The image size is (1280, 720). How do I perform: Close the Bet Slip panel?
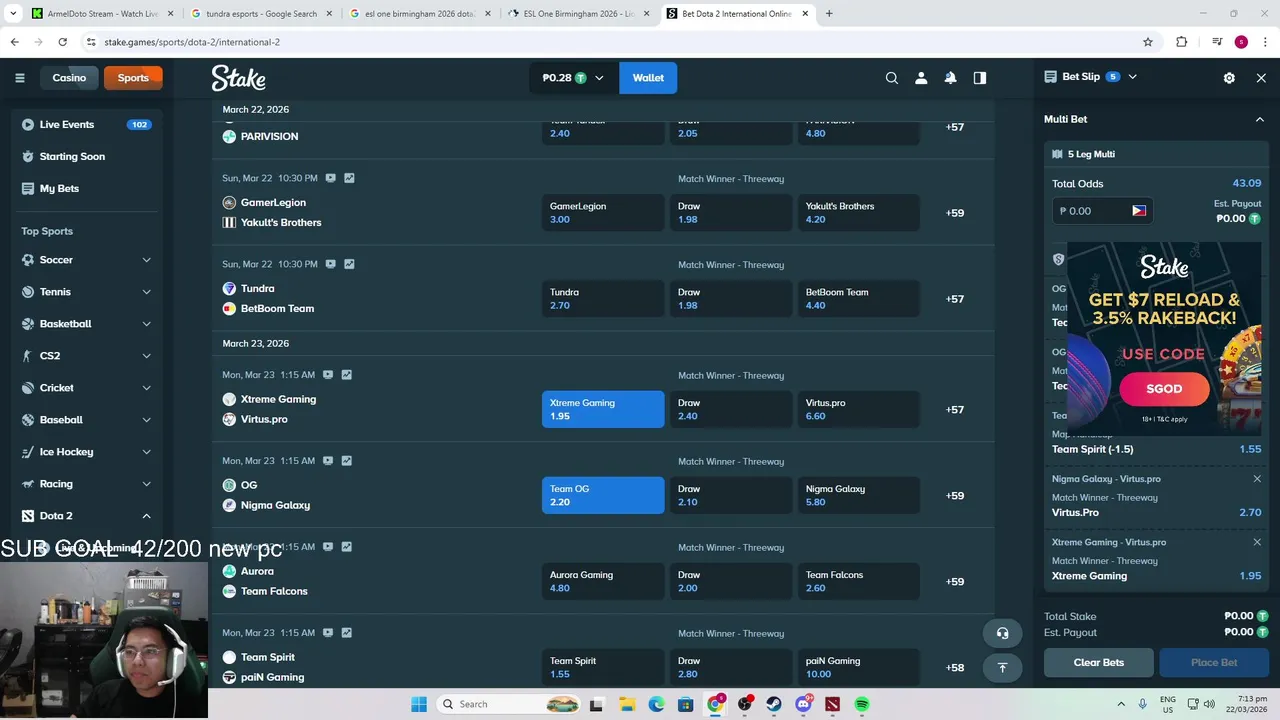tap(1261, 78)
